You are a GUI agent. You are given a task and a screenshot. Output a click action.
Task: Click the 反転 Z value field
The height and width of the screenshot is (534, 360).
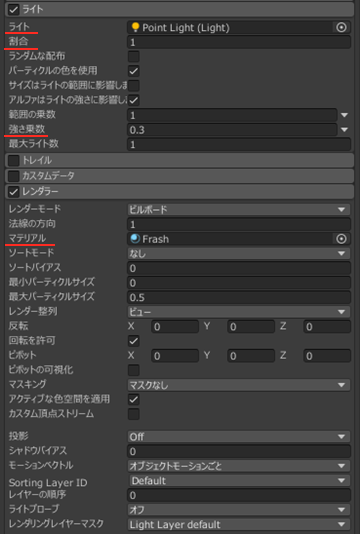pos(327,327)
